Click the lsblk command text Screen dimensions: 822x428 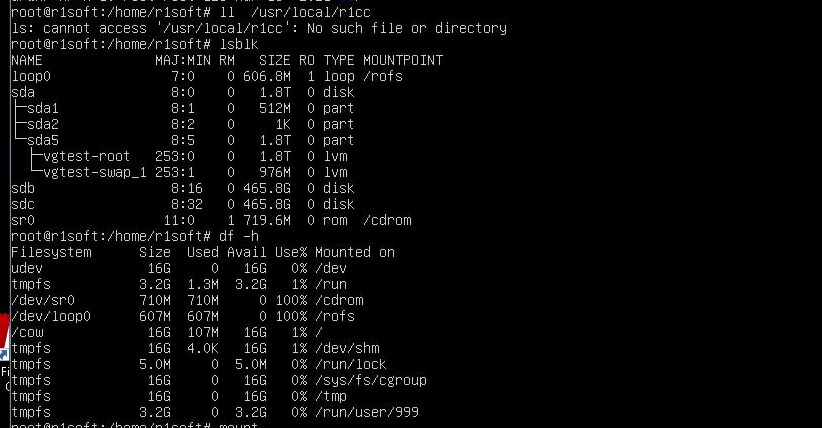(x=239, y=44)
